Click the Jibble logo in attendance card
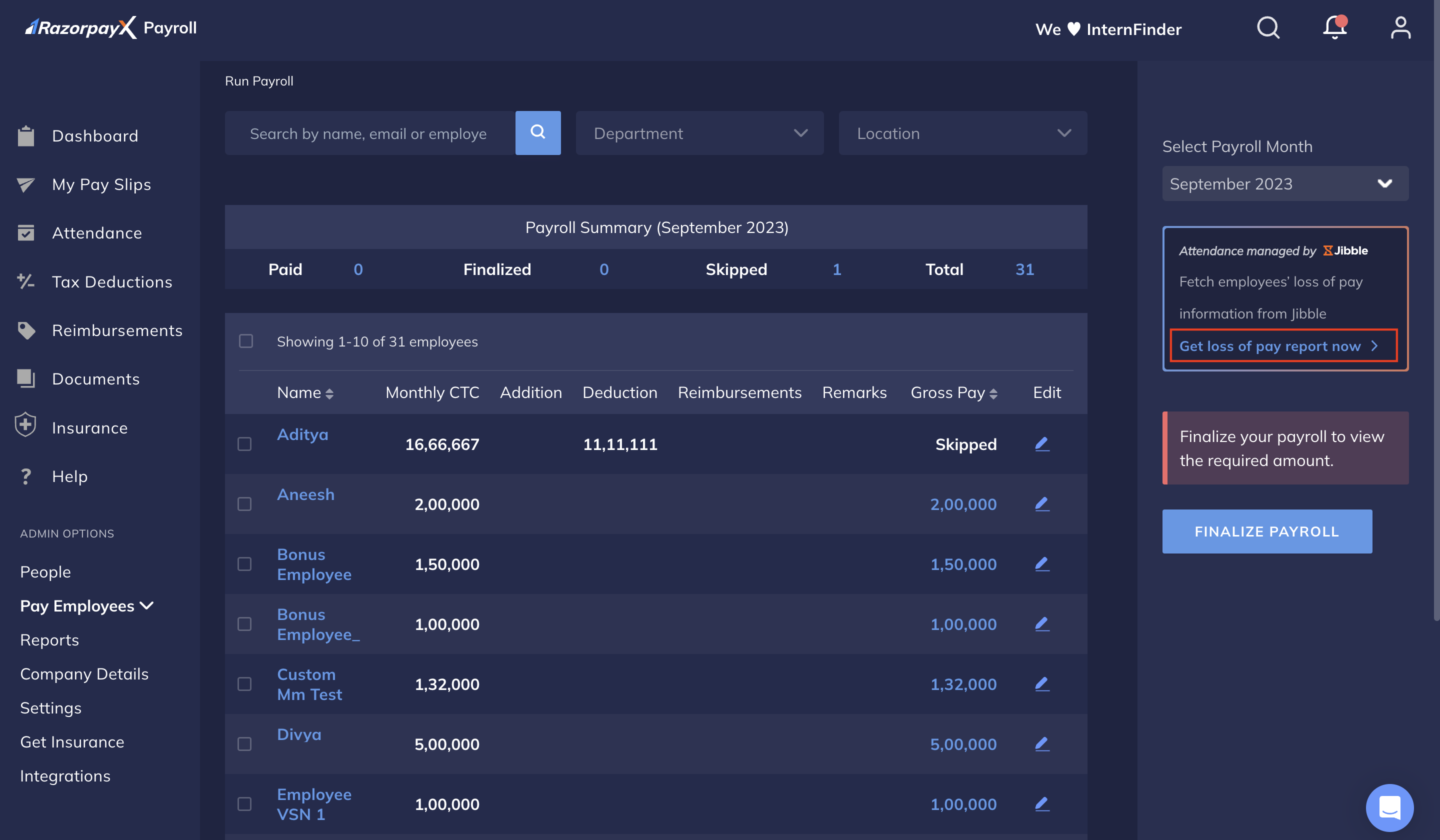This screenshot has width=1440, height=840. pos(1345,250)
